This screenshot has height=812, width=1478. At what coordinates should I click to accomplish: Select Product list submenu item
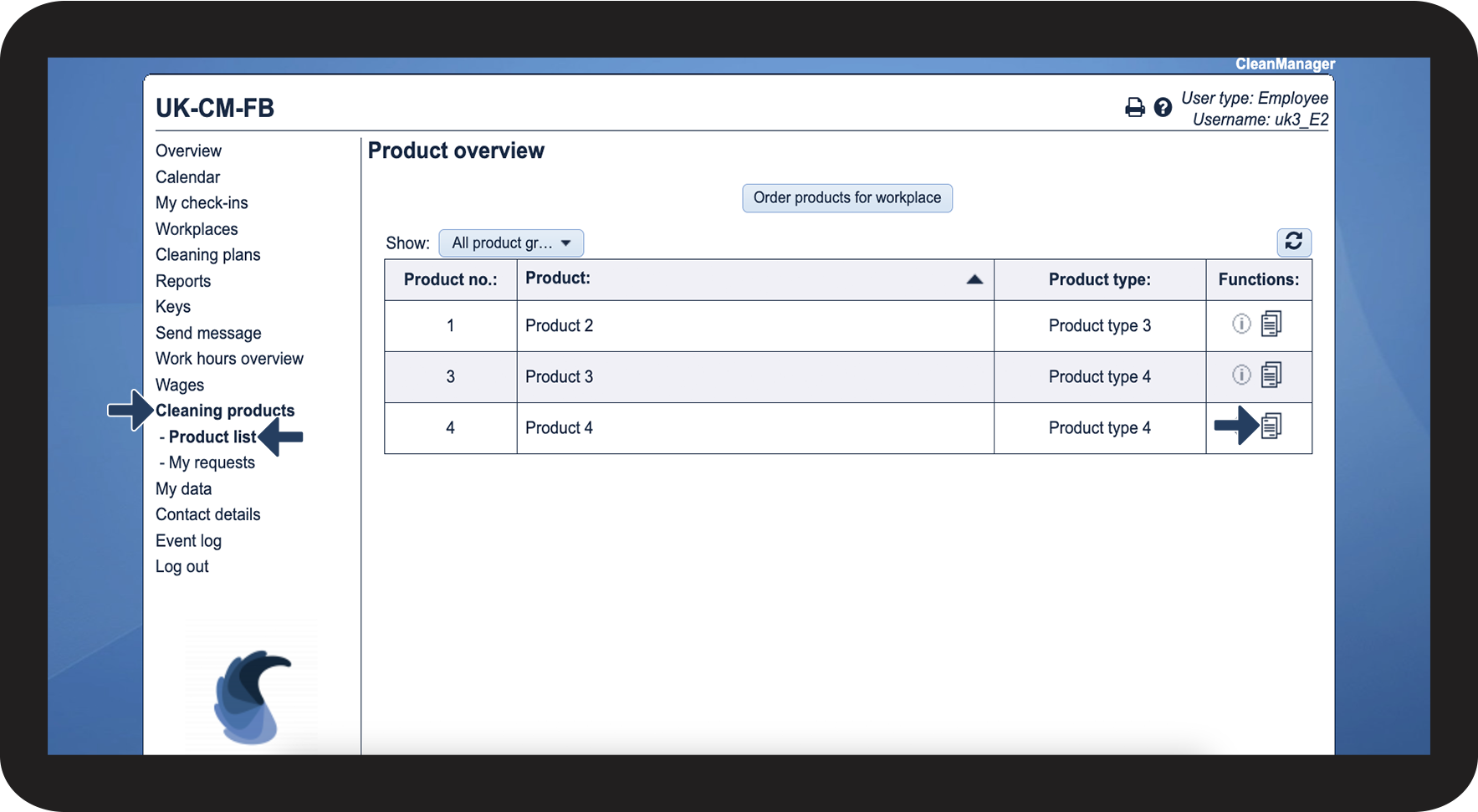pos(212,437)
